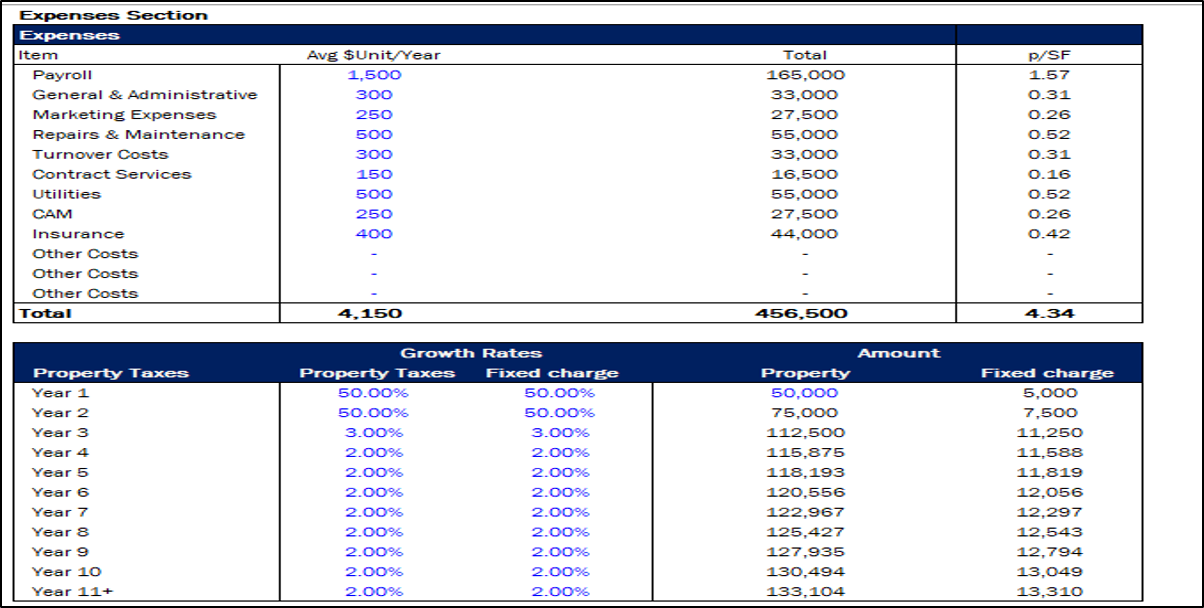
Task: Select Year 5 Property amount 118,193
Action: click(x=805, y=473)
